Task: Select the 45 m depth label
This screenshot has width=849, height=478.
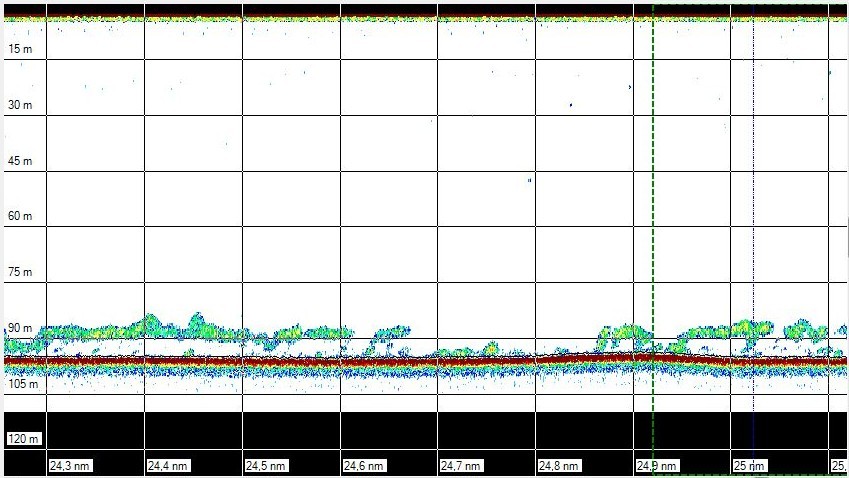Action: point(20,161)
